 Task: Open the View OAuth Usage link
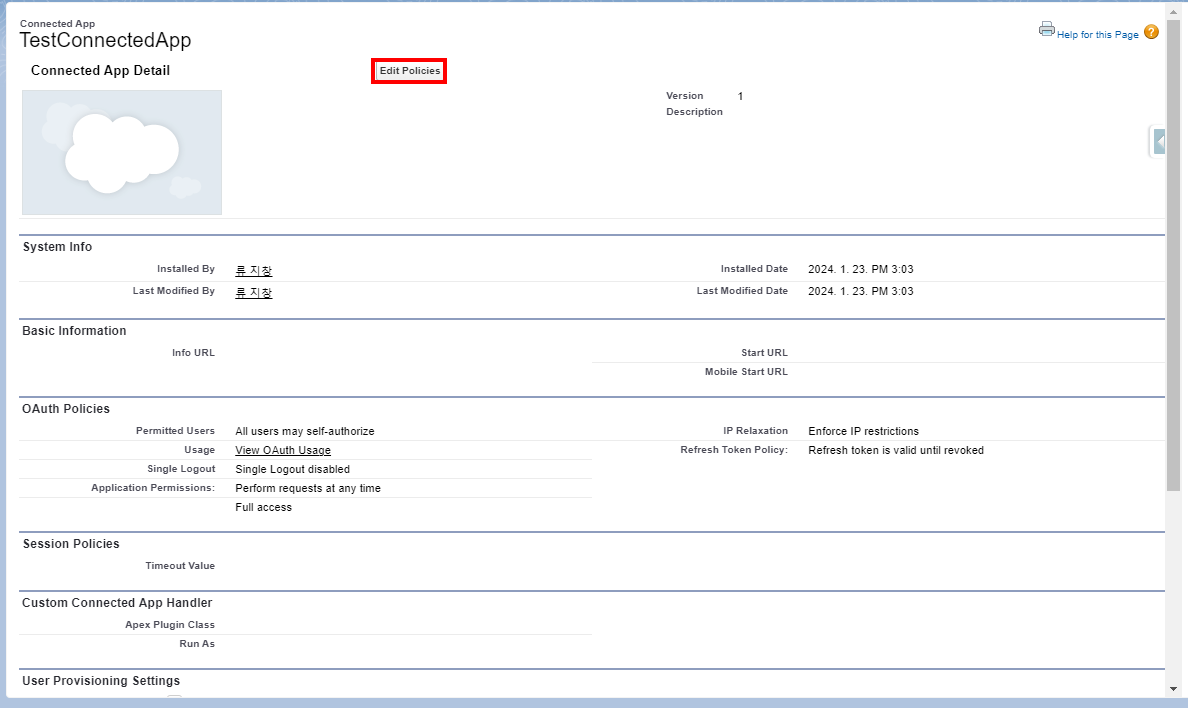[283, 450]
